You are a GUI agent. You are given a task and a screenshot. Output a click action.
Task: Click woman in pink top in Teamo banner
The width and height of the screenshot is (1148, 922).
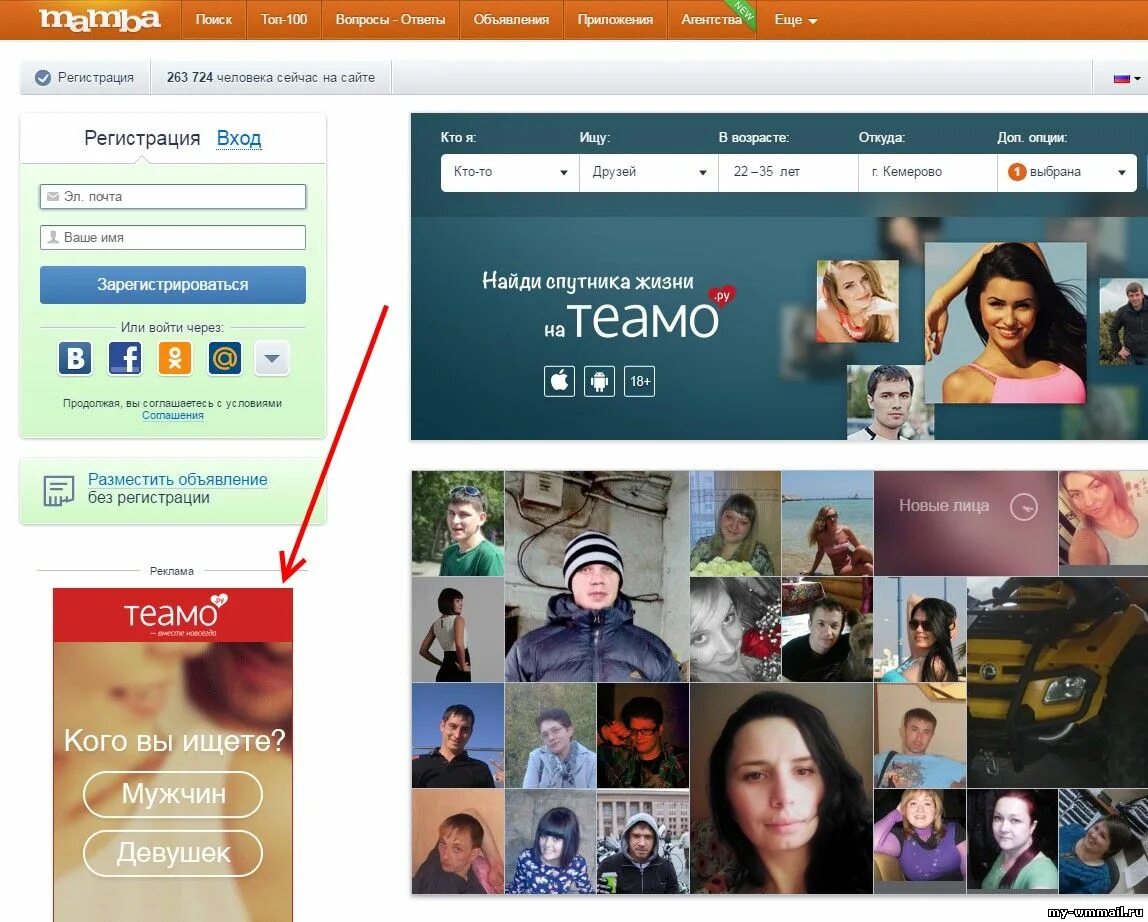point(1006,323)
